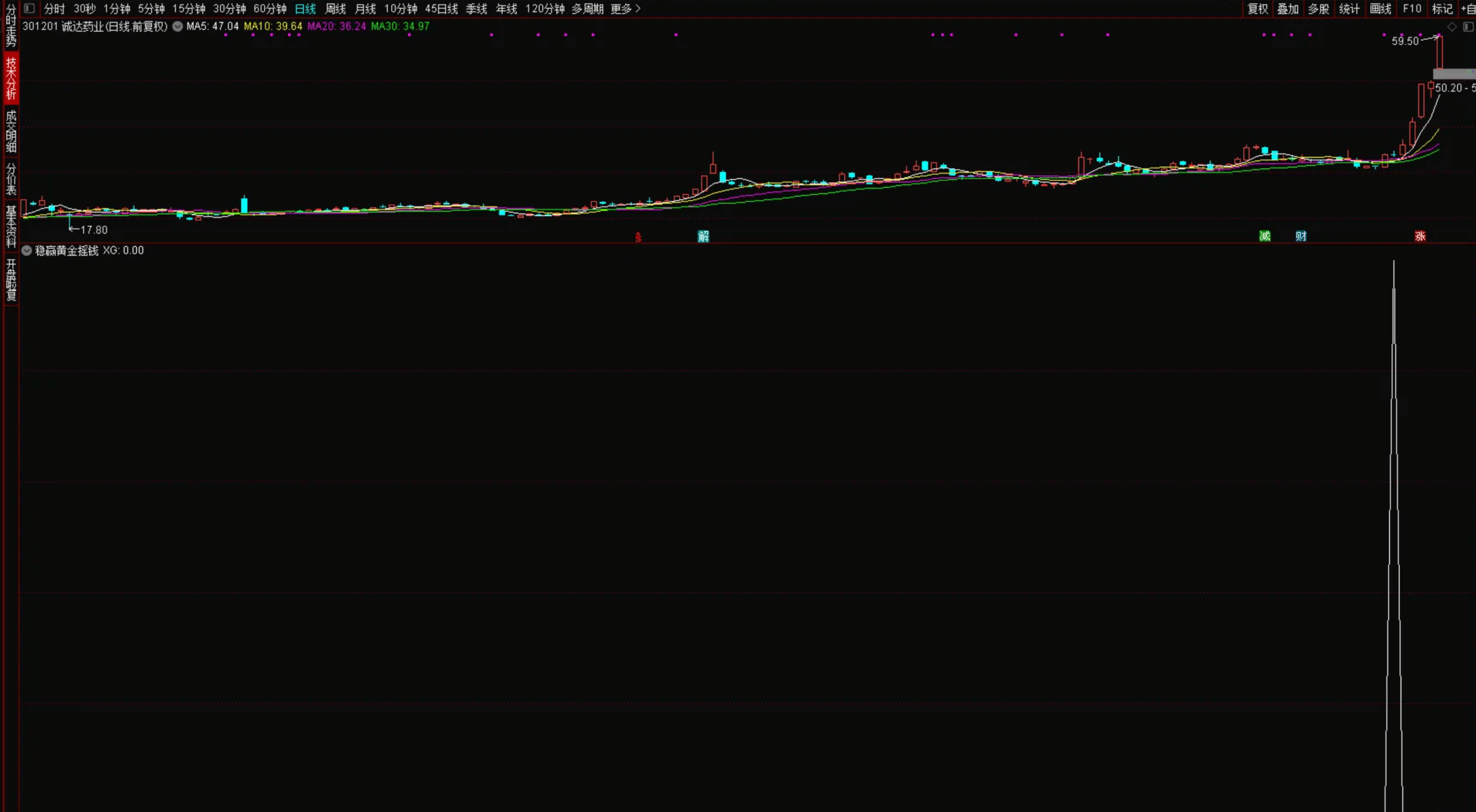
Task: Open the 基本资料 sidebar tab
Action: 11,226
